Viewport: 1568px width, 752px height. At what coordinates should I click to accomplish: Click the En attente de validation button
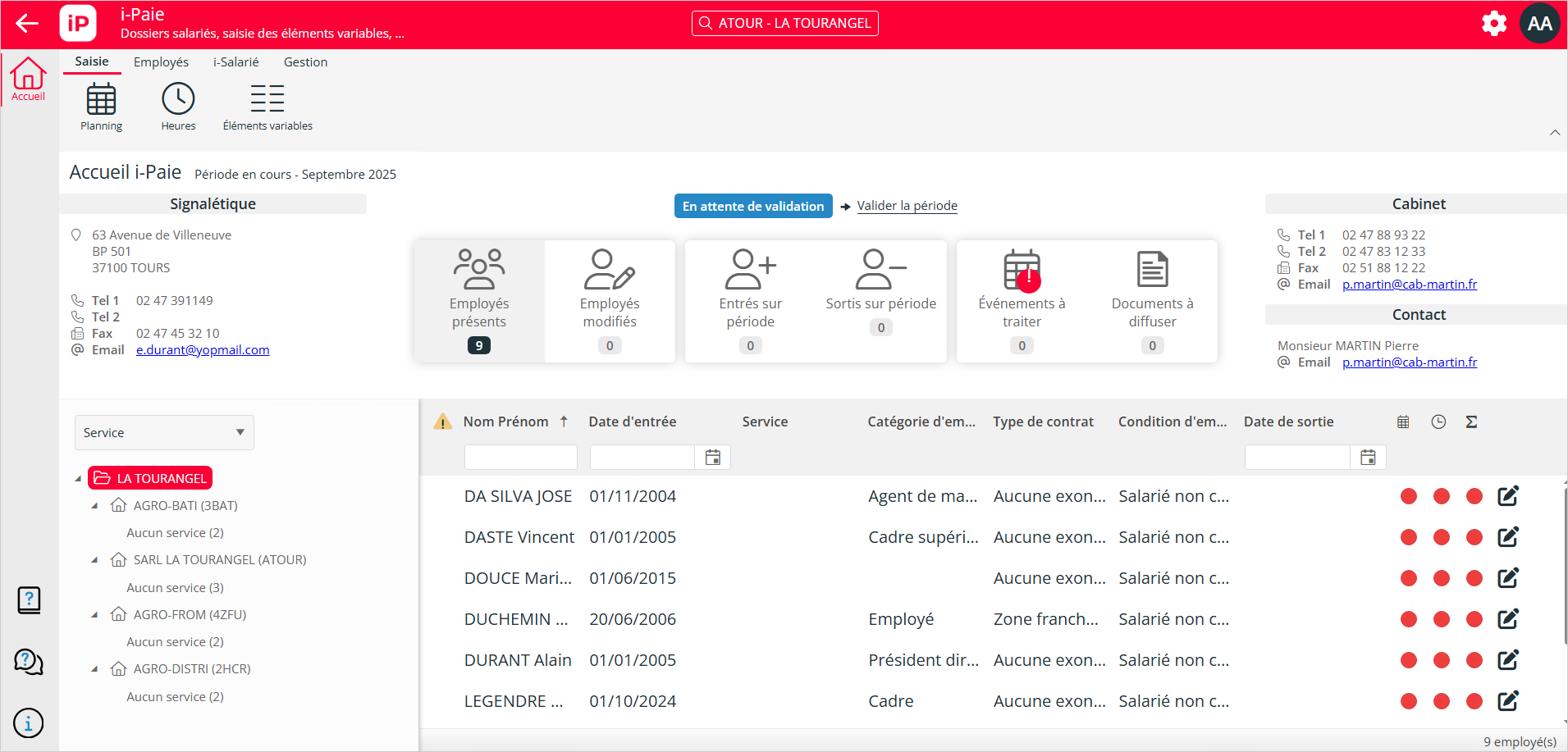[753, 206]
